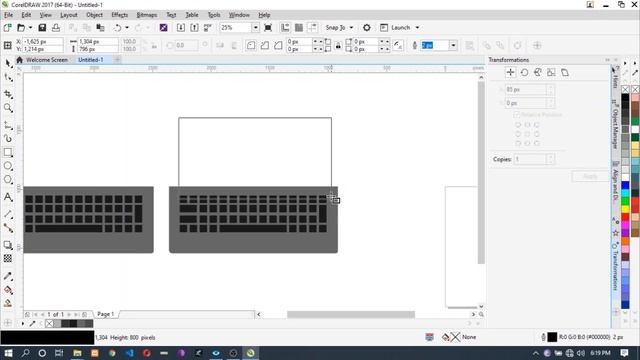Click the Save disk icon
Viewport: 640px width, 360px height.
point(42,27)
